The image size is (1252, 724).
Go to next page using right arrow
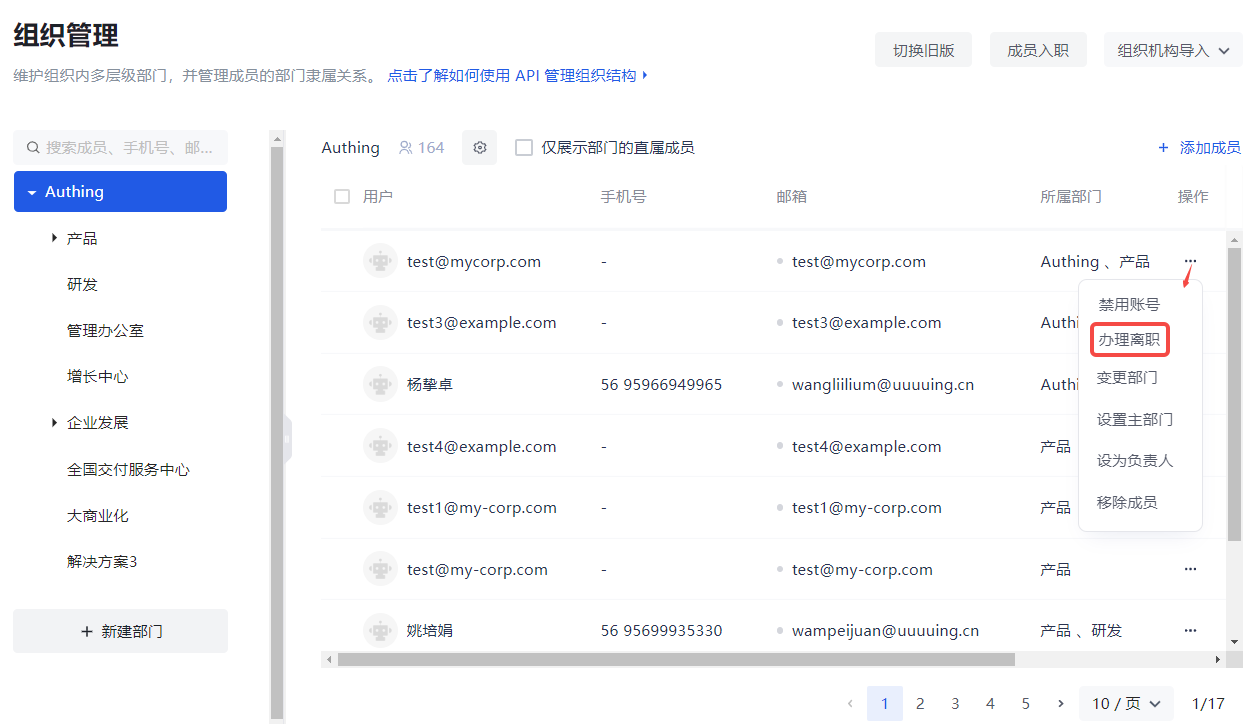click(1061, 704)
